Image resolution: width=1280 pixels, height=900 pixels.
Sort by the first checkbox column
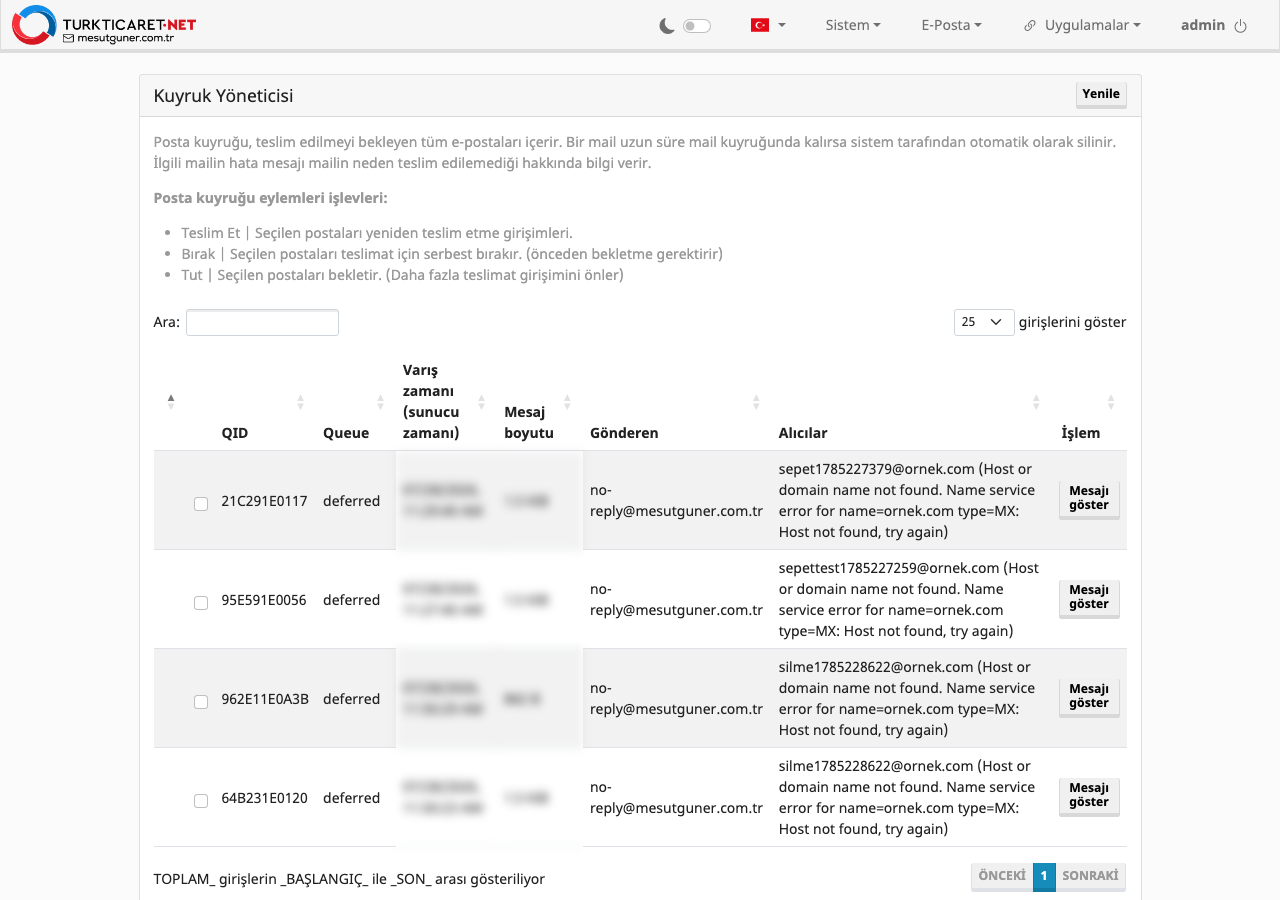pyautogui.click(x=171, y=402)
